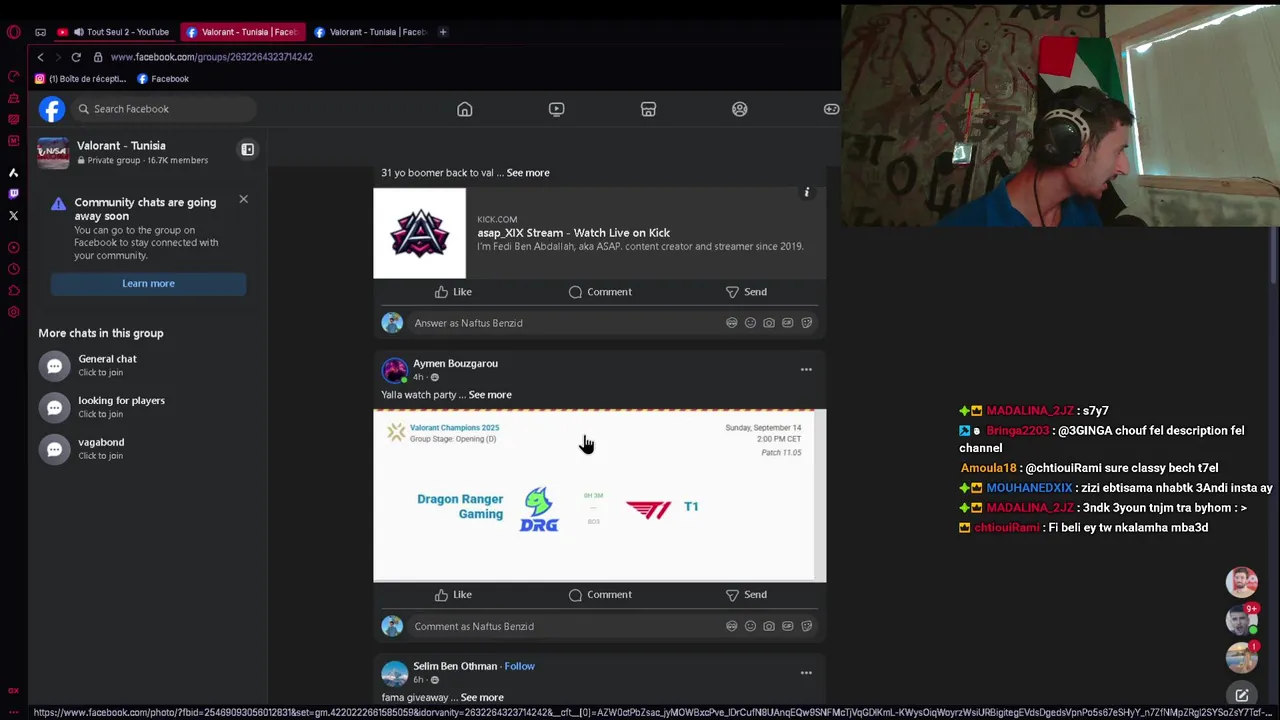The width and height of the screenshot is (1280, 720).
Task: Click the Facebook logo home icon
Action: (52, 109)
